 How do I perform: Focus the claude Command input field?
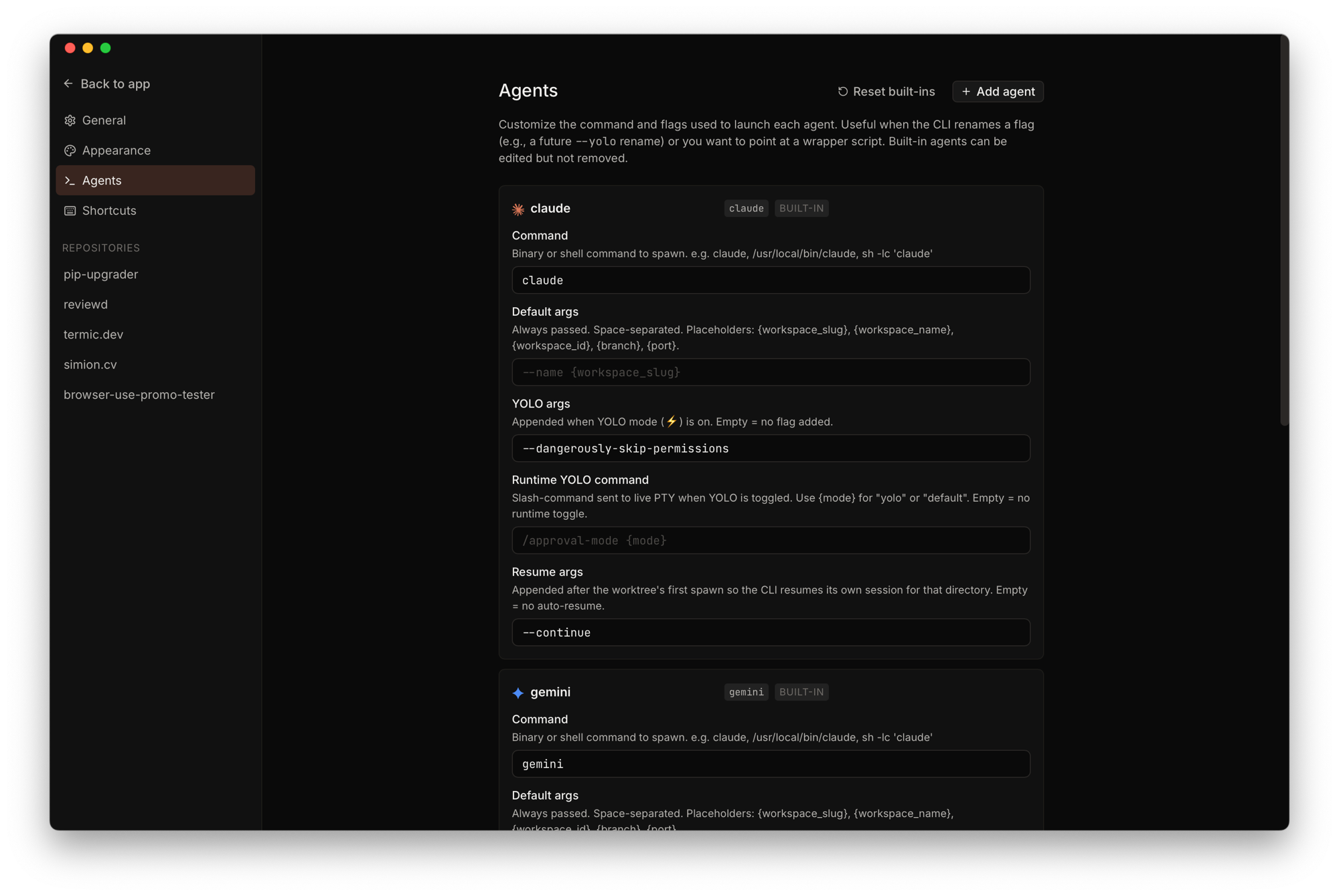(771, 280)
